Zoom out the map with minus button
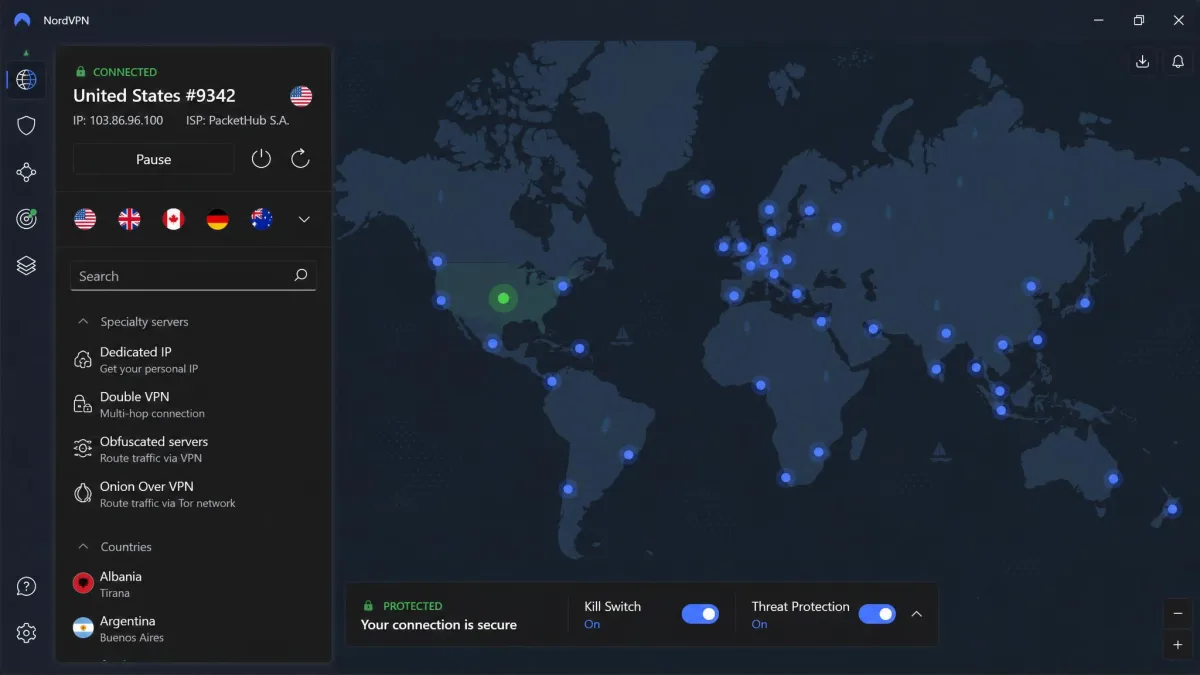The width and height of the screenshot is (1200, 675). [1178, 614]
